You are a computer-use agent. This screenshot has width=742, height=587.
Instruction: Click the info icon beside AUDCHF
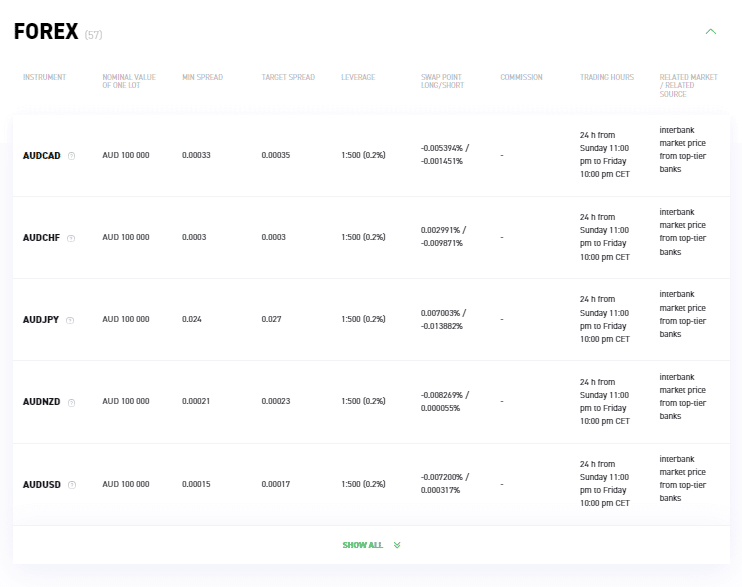[71, 238]
